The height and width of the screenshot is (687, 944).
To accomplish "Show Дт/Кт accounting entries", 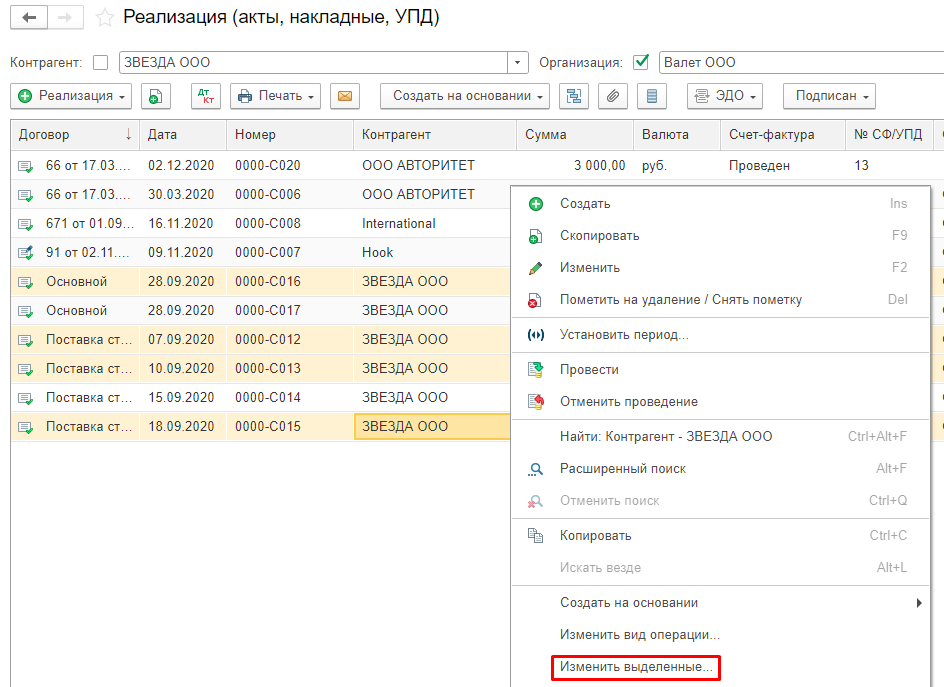I will pyautogui.click(x=206, y=96).
